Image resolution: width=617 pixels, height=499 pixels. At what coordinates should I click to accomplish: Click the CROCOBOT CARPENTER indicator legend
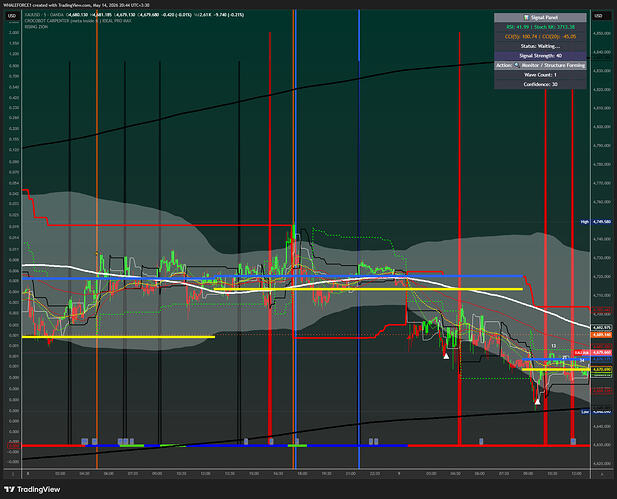click(78, 21)
